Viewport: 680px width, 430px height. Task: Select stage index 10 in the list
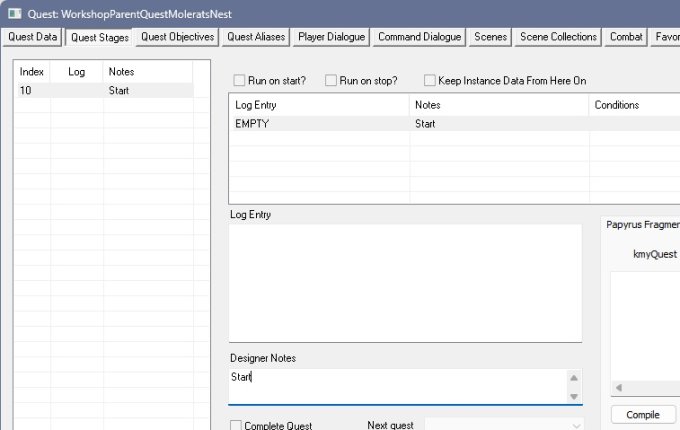click(104, 90)
